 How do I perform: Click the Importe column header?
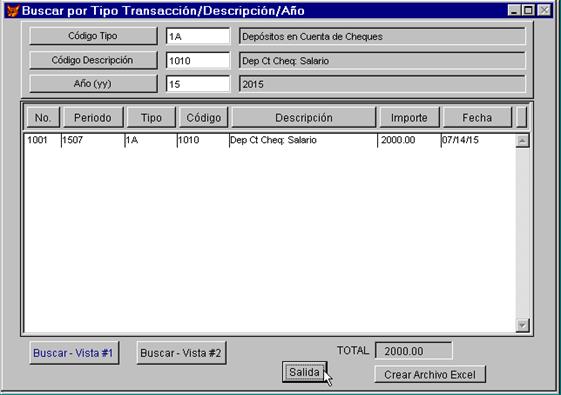point(409,117)
